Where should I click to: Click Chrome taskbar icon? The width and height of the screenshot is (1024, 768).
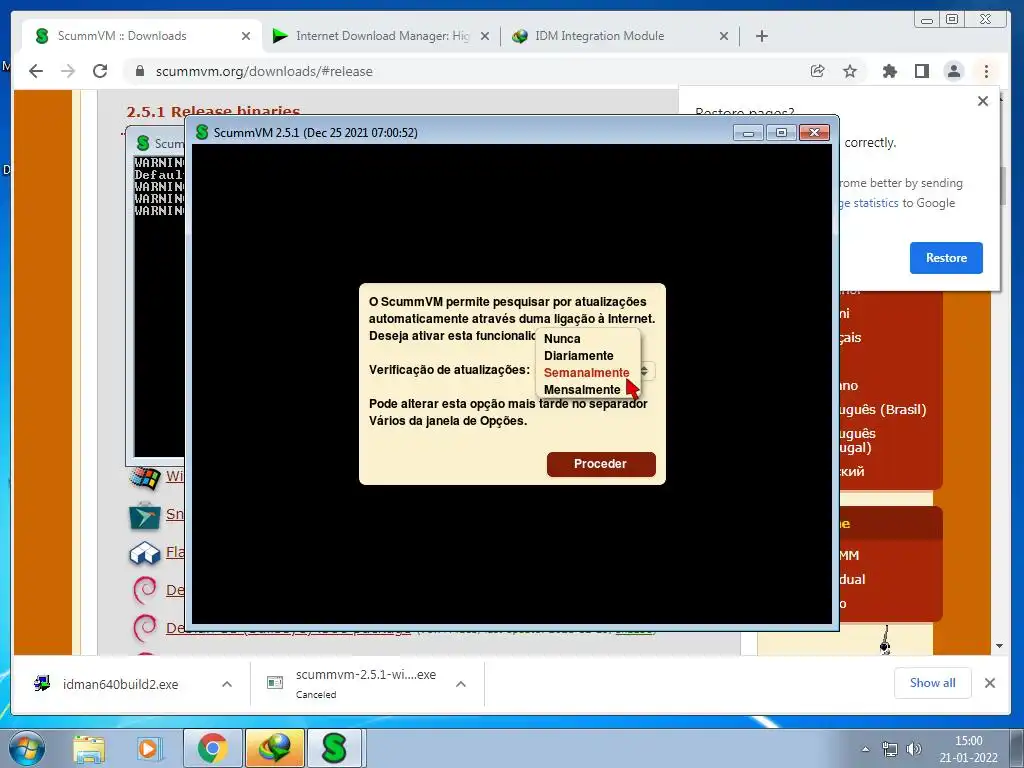coord(212,748)
